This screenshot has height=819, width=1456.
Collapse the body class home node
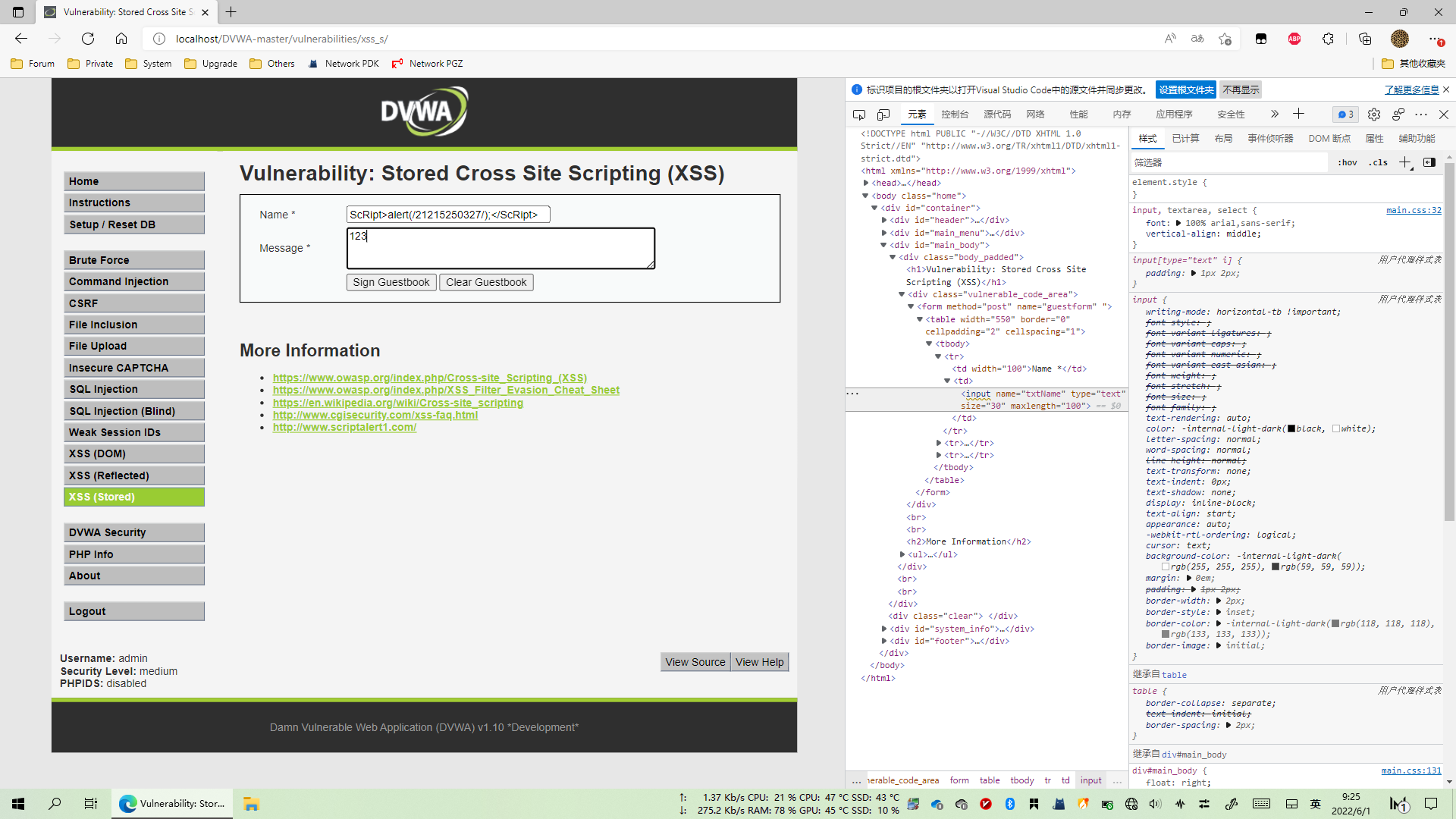click(865, 196)
